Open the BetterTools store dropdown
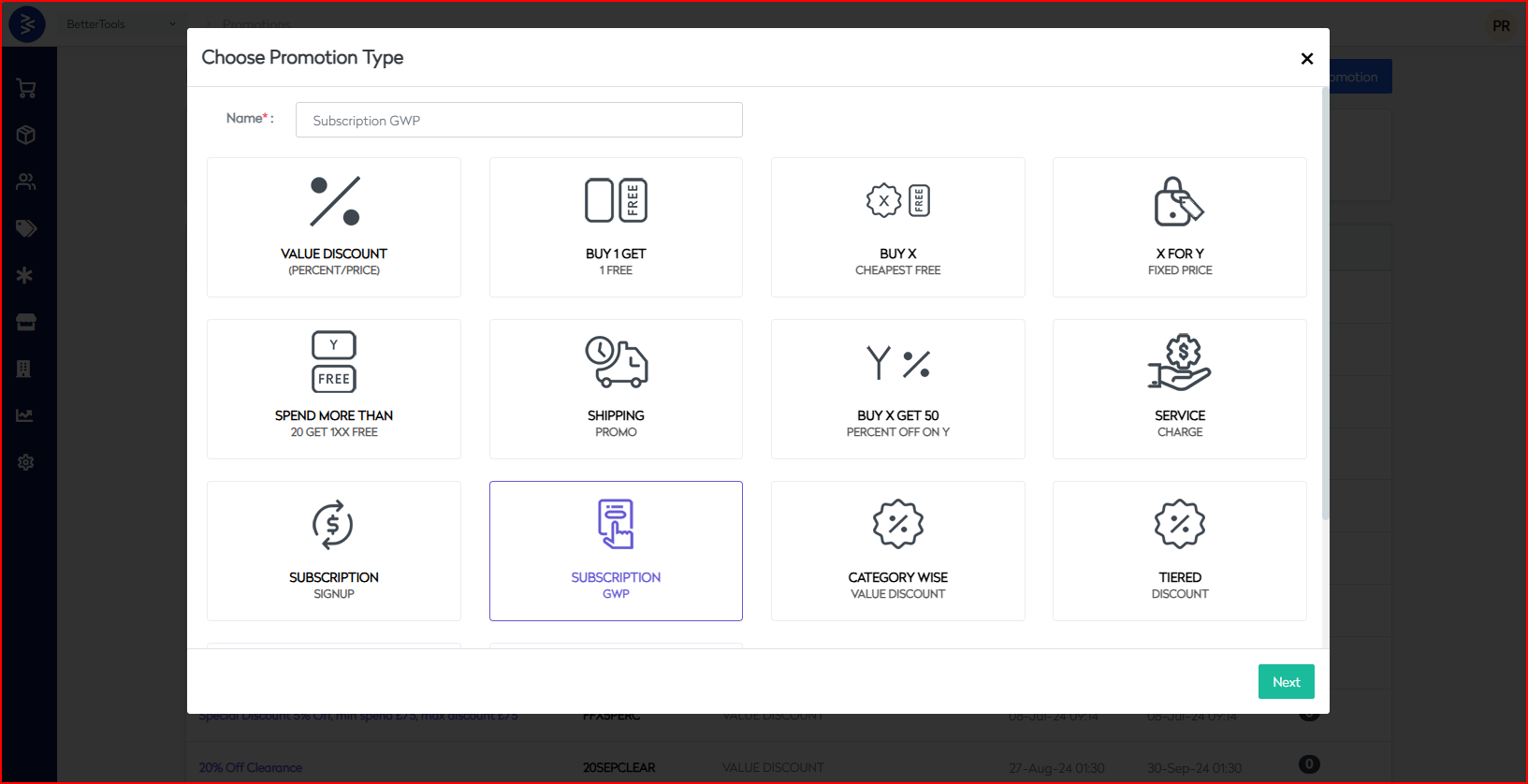This screenshot has width=1528, height=784. point(121,24)
